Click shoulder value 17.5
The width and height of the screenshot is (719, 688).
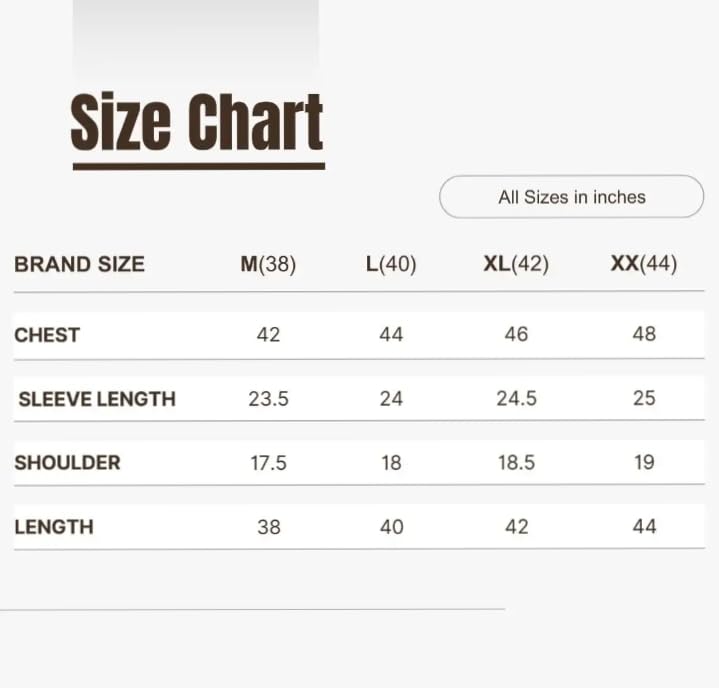point(268,462)
